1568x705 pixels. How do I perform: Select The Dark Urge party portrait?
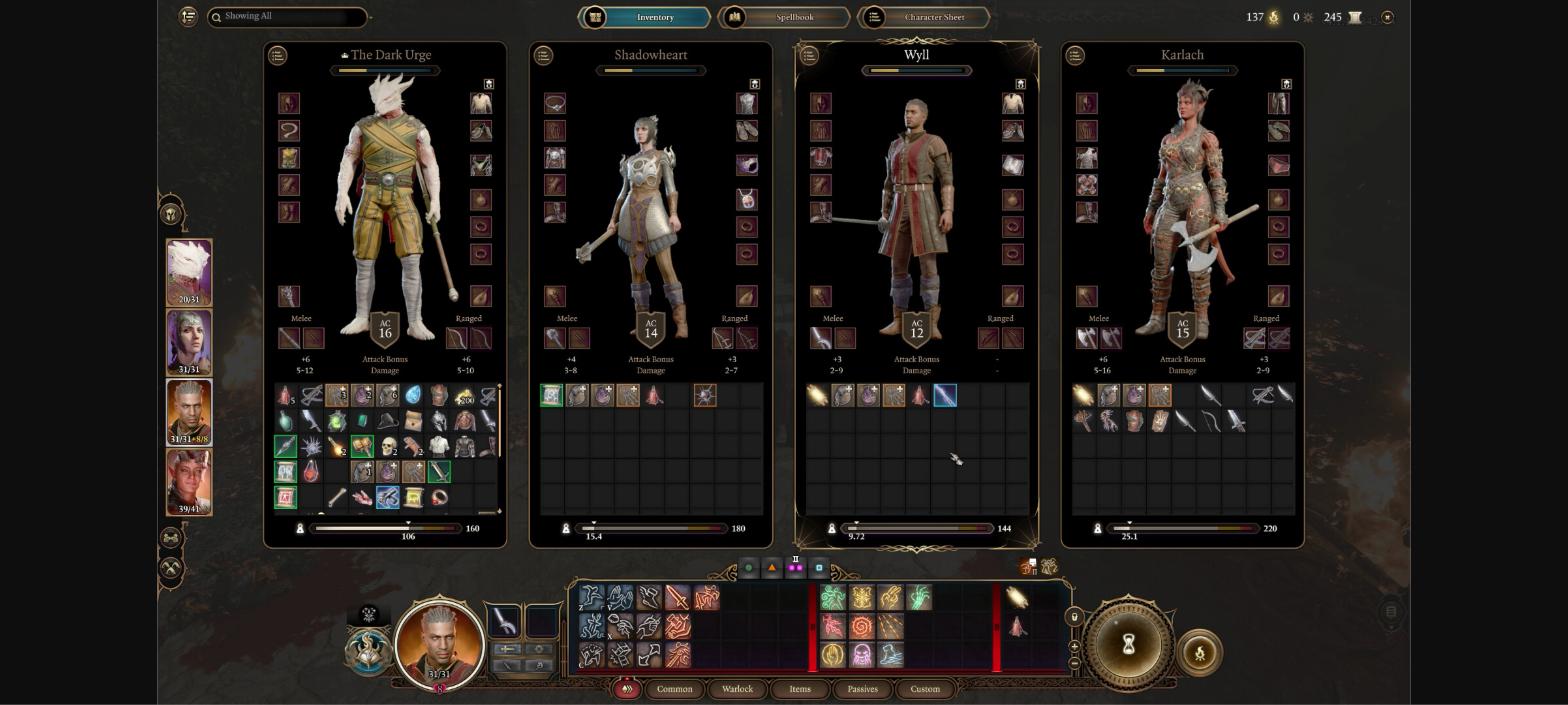189,272
